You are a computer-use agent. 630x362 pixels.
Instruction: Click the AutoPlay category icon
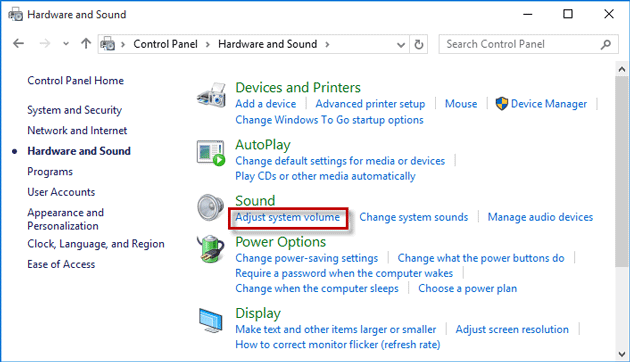tap(211, 153)
